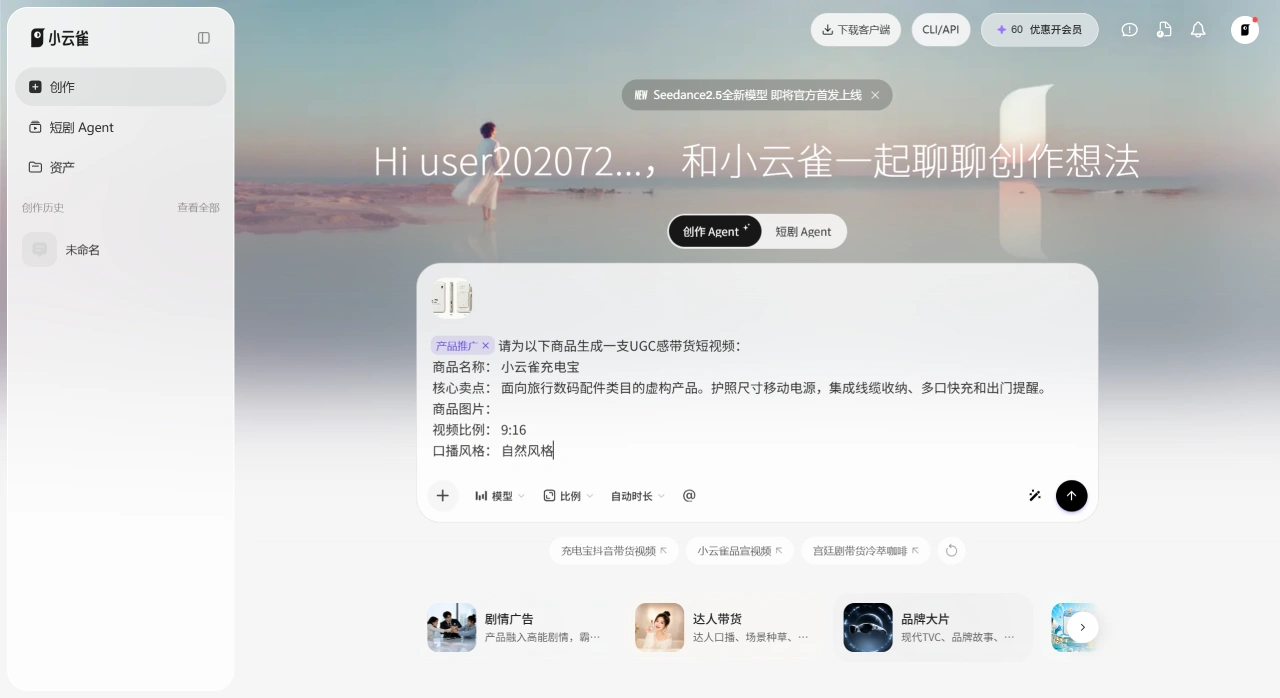1280x698 pixels.
Task: Click 60 优惠开会员 credits button
Action: click(1039, 30)
